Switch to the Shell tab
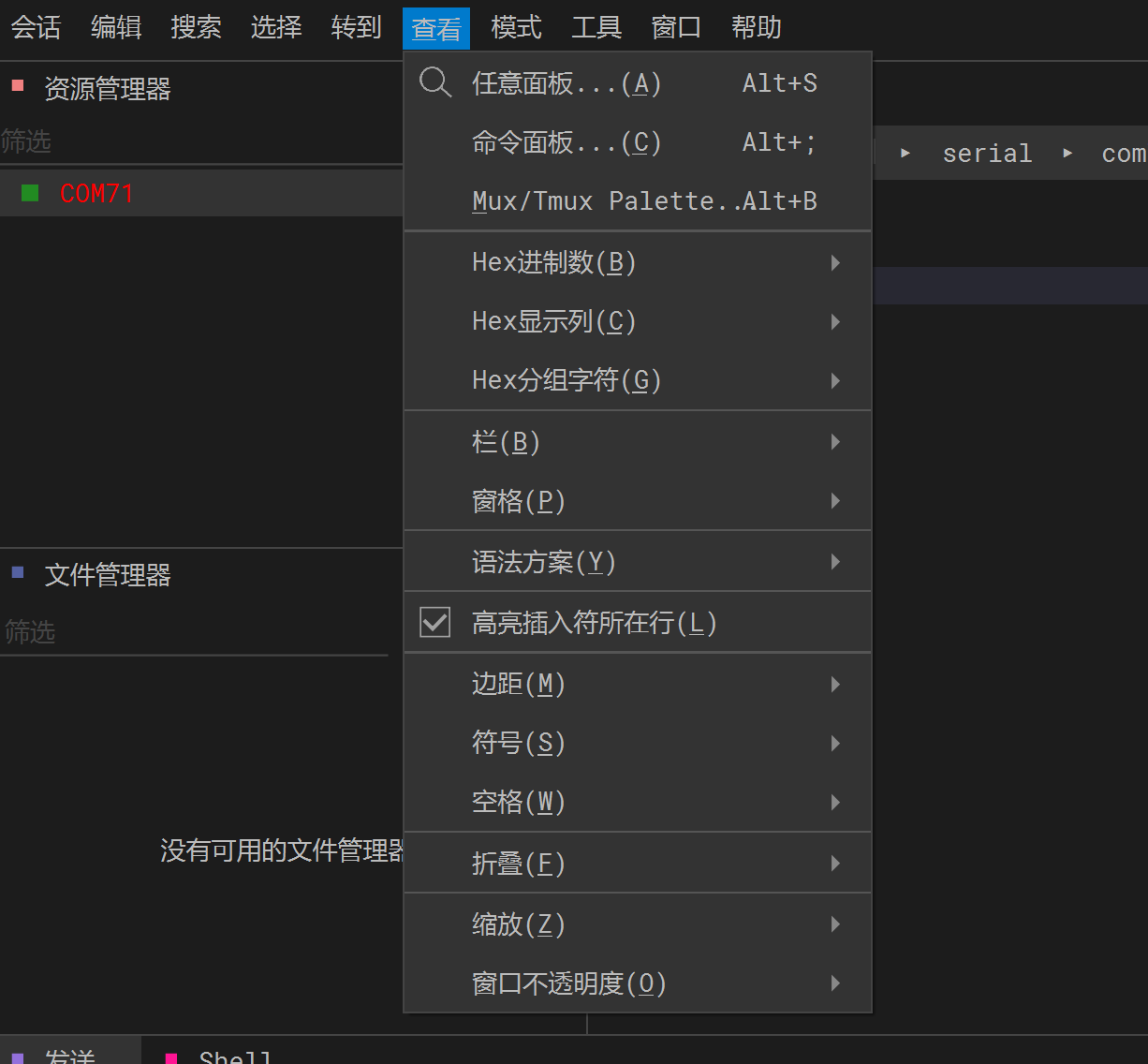The image size is (1148, 1064). coord(232,1057)
